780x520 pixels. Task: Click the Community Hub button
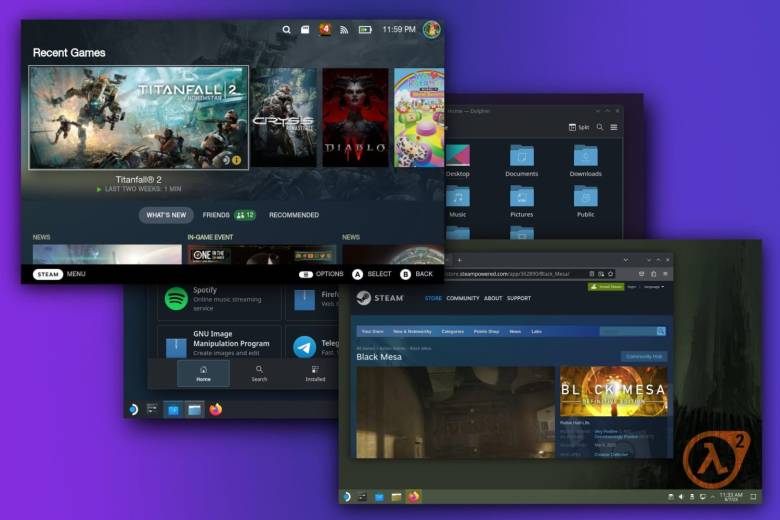[x=644, y=356]
